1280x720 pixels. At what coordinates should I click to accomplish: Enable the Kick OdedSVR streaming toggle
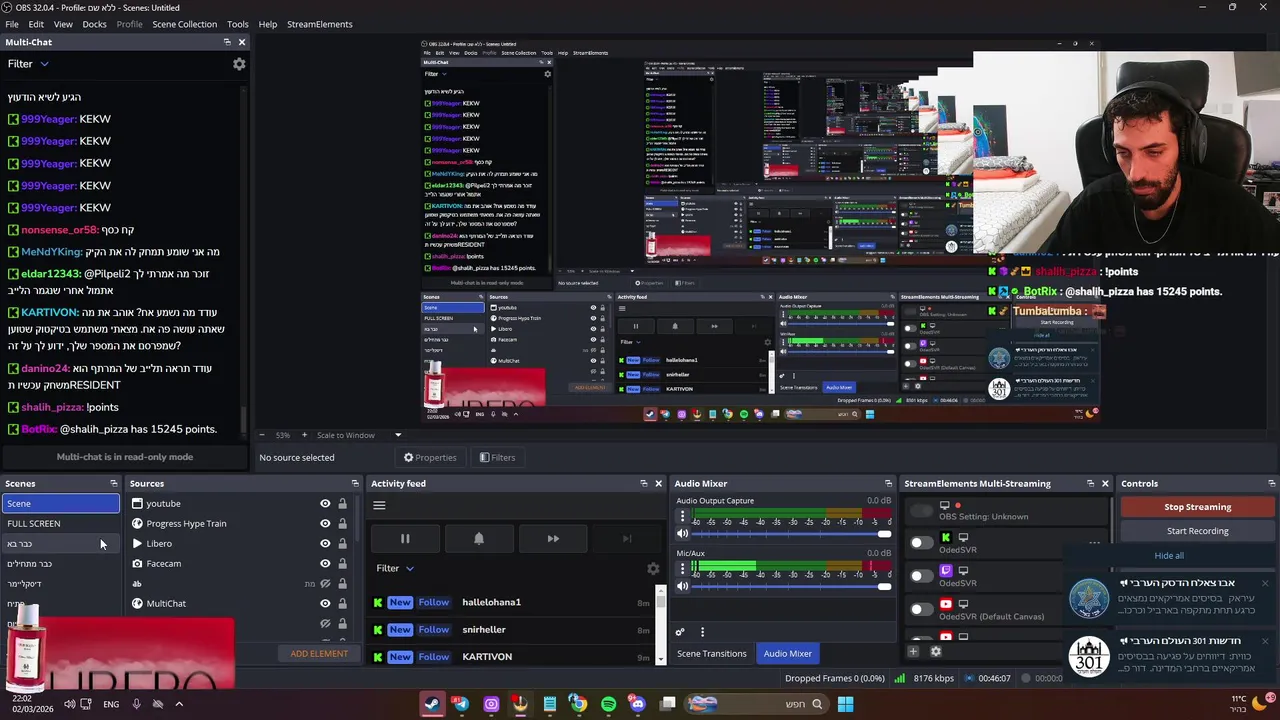pyautogui.click(x=921, y=543)
